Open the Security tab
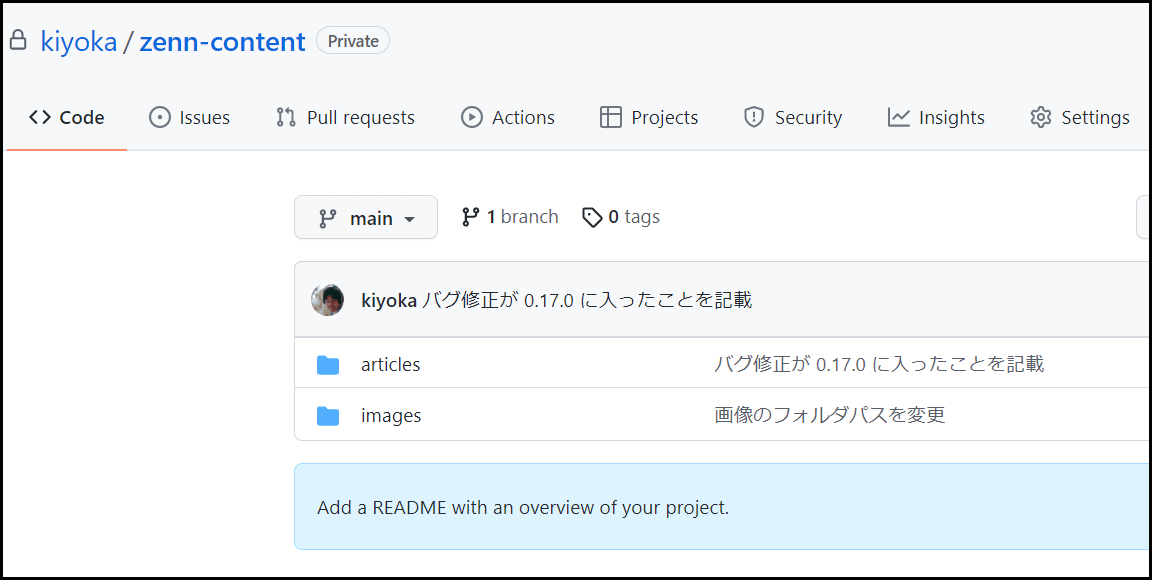 [x=793, y=118]
